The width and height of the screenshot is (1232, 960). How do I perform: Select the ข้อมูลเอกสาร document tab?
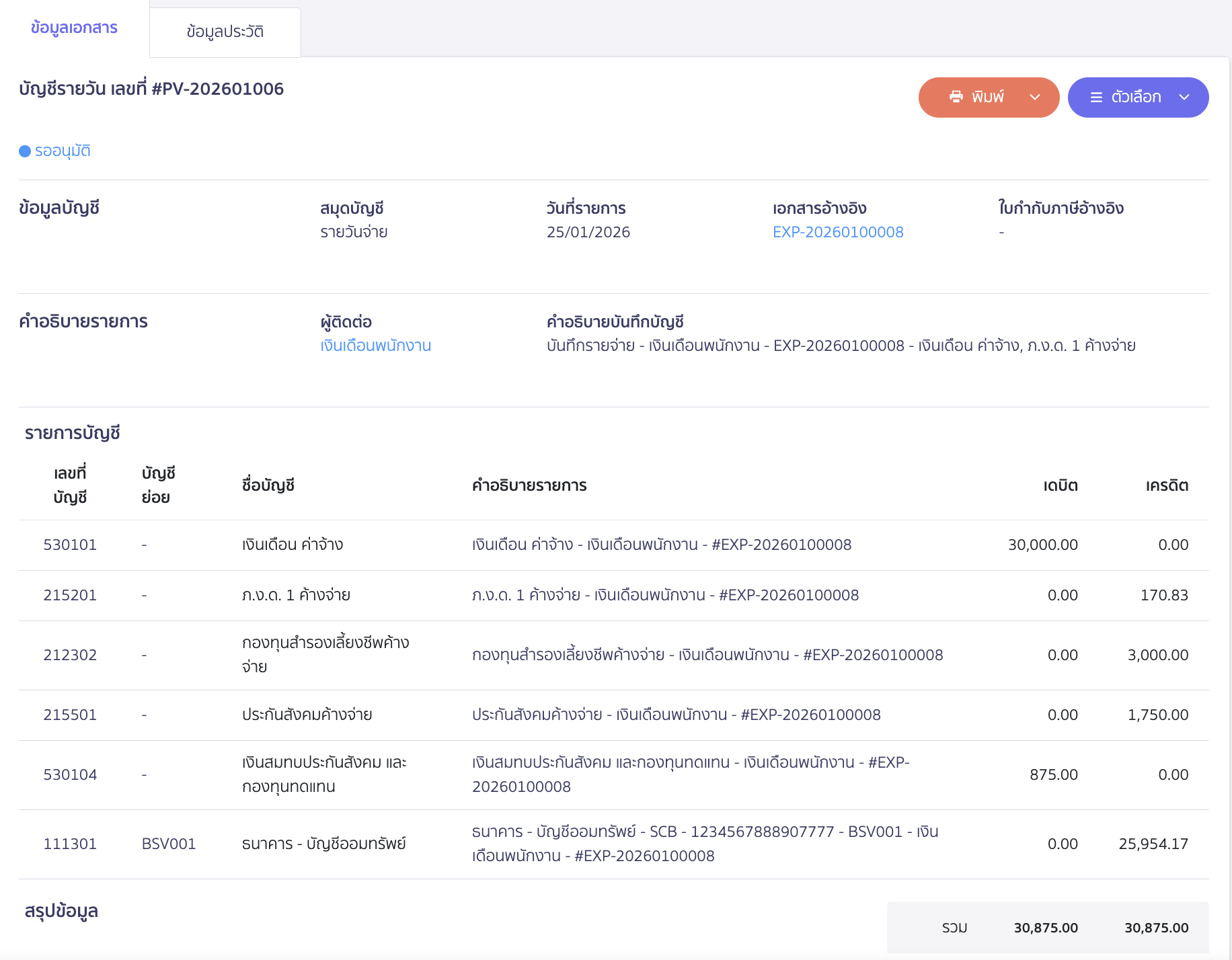click(74, 28)
